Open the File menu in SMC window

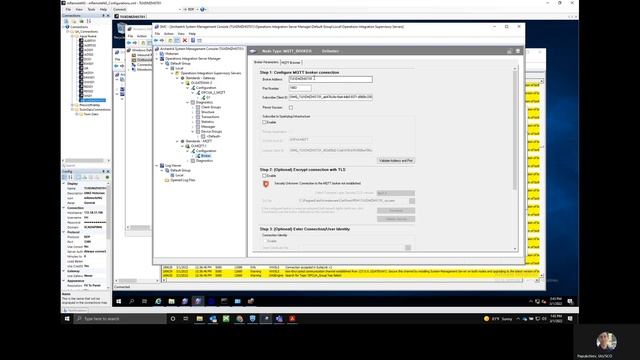[157, 33]
